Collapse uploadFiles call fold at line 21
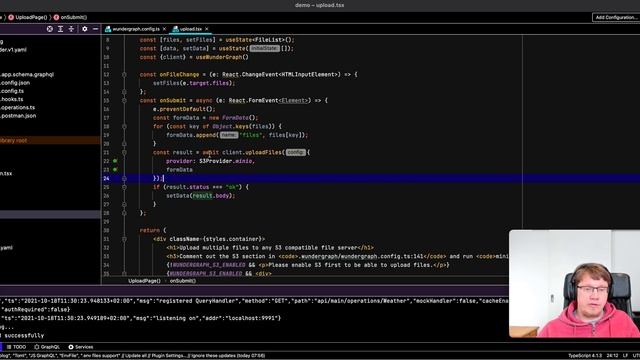The height and width of the screenshot is (360, 640). click(x=124, y=152)
